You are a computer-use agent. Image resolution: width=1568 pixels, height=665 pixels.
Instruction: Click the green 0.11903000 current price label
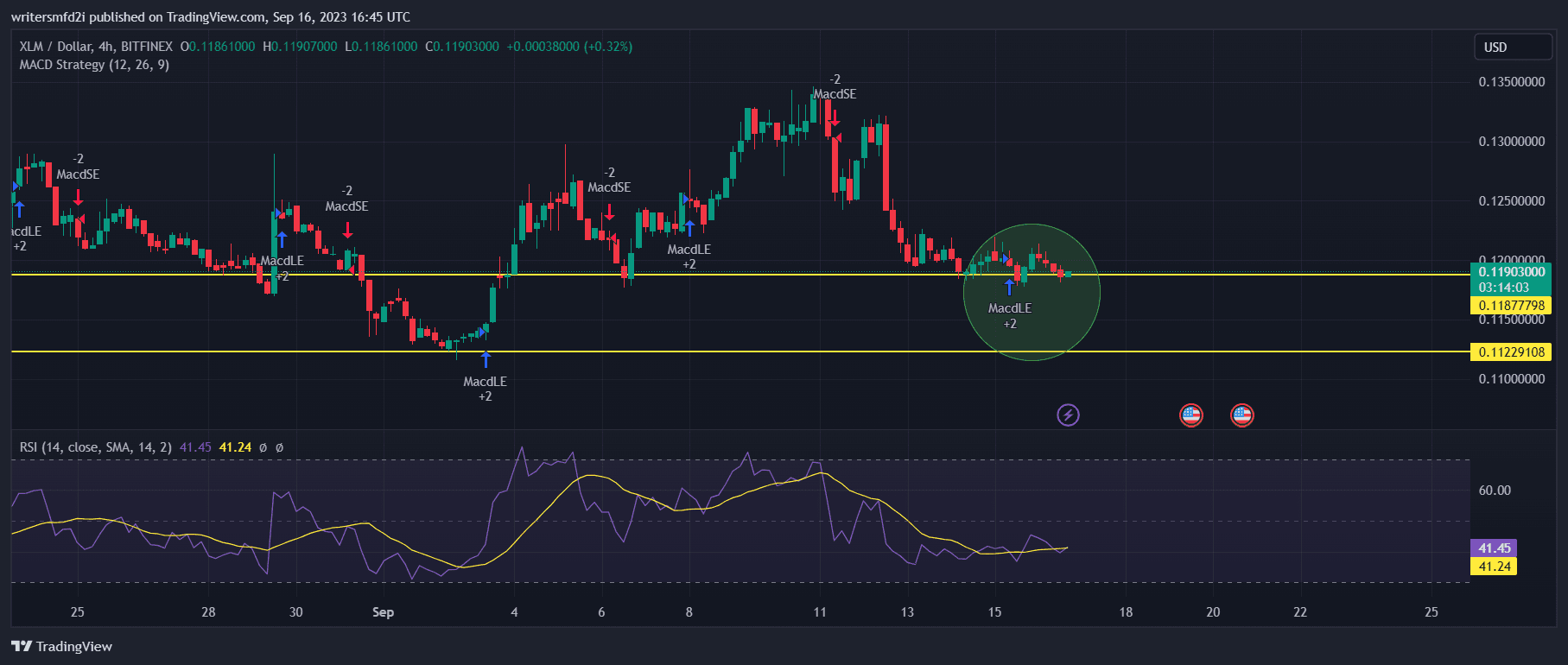(x=1511, y=272)
